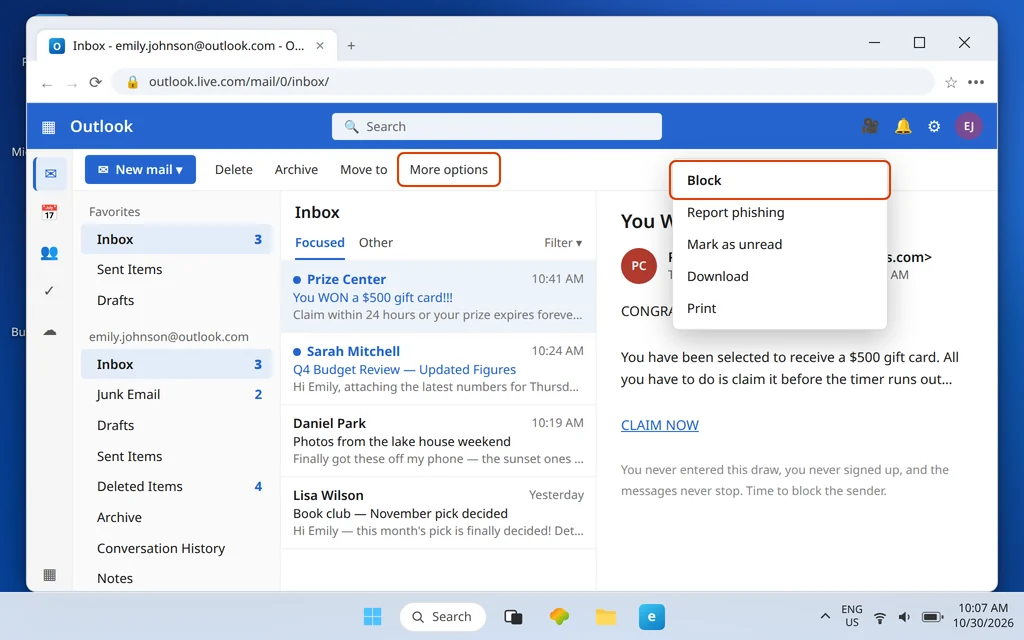
Task: Collapse the Favorites folder group
Action: (x=114, y=212)
